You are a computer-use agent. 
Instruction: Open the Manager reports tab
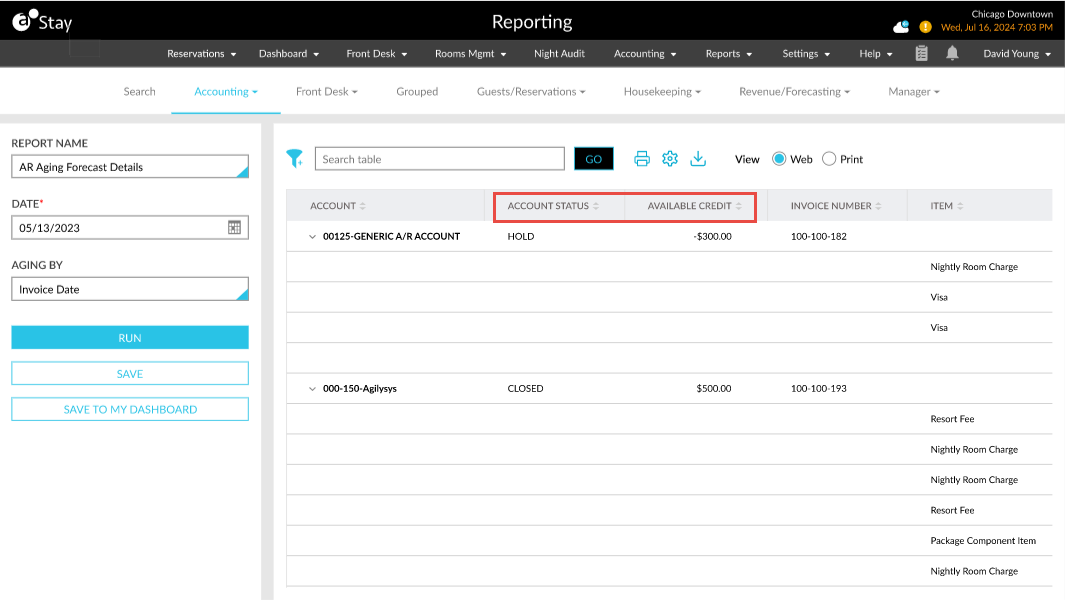click(x=914, y=92)
